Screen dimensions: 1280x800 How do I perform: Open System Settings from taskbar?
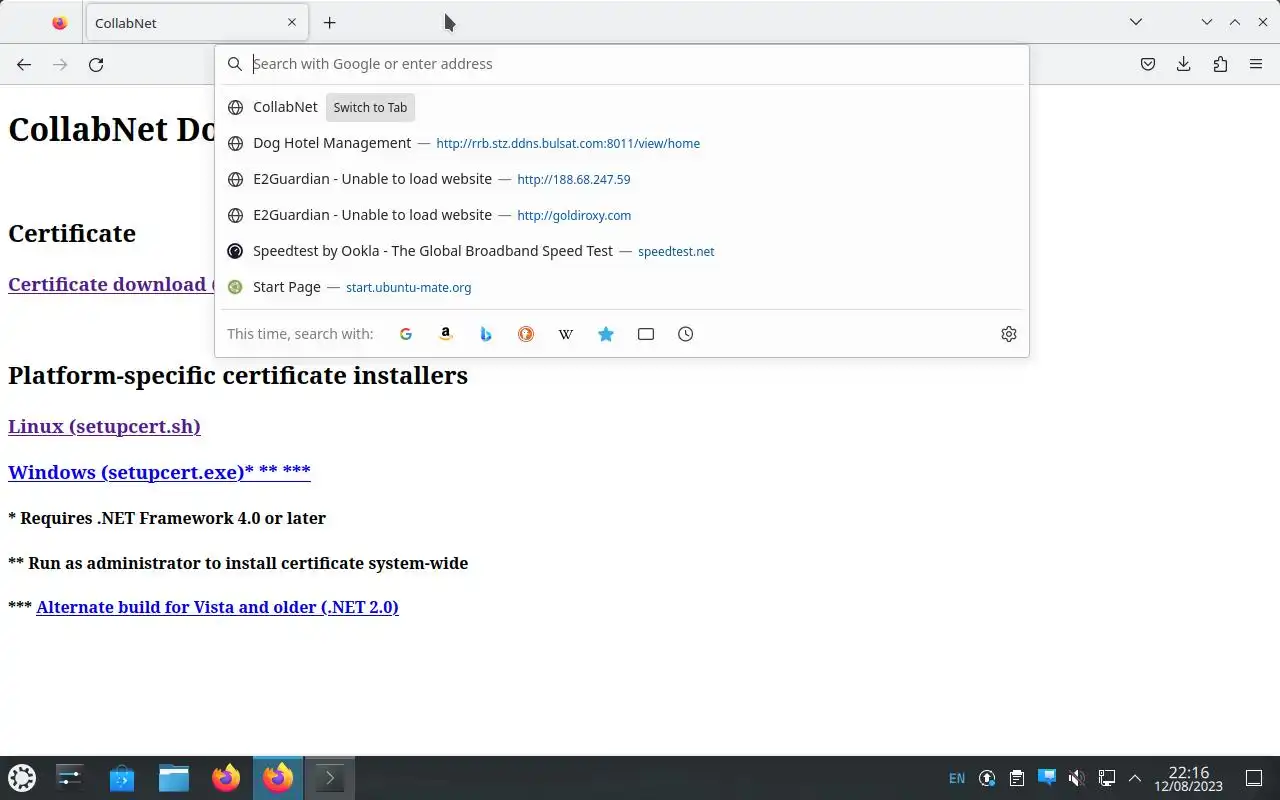[x=70, y=778]
